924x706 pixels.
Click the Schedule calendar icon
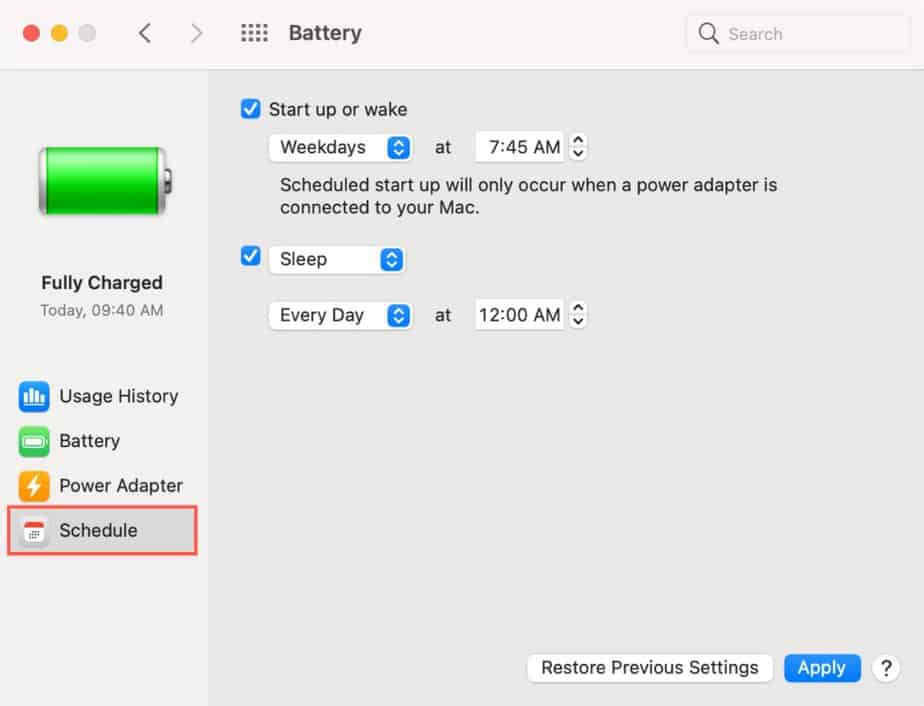click(33, 531)
